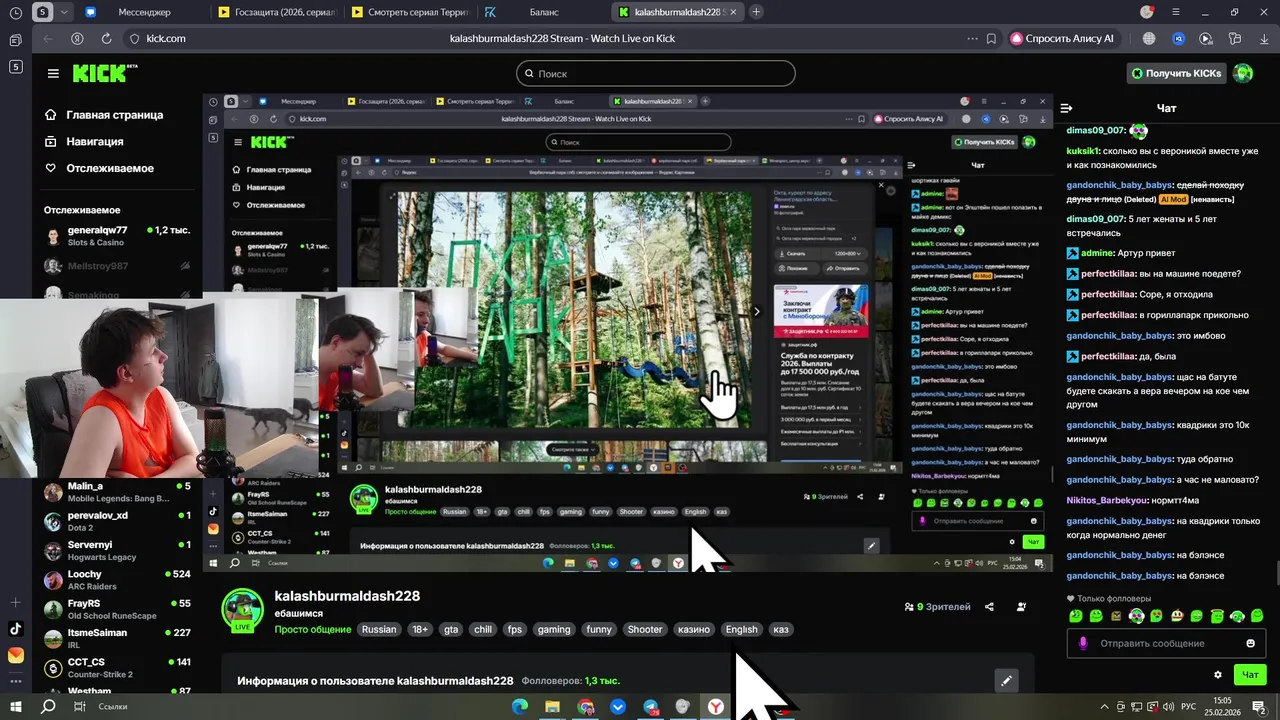This screenshot has height=720, width=1280.
Task: Open perevalov_xd channel in sidebar
Action: click(118, 521)
